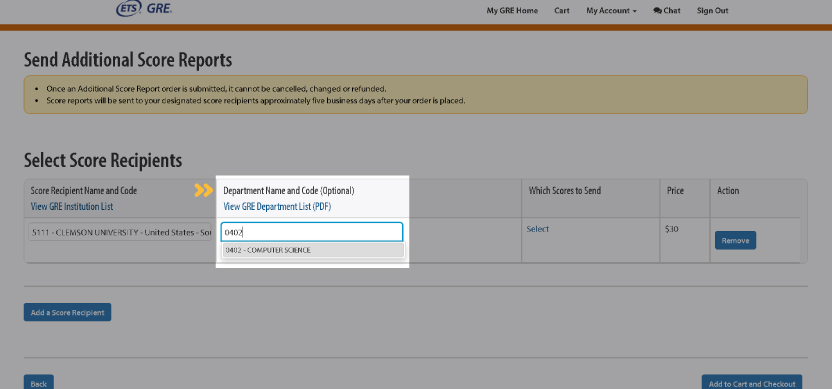
Task: Remove the Clemson University recipient
Action: pyautogui.click(x=735, y=240)
